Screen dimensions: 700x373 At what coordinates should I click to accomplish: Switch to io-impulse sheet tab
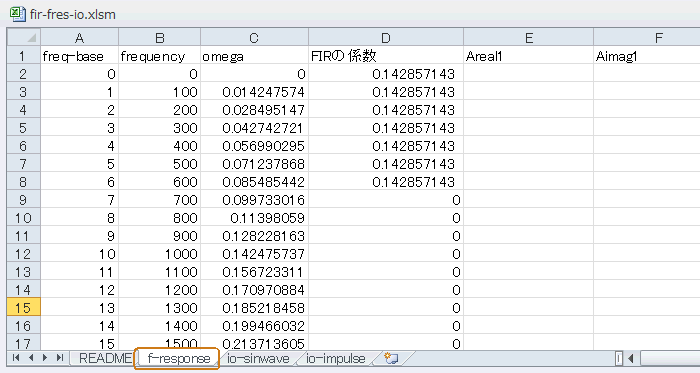(335, 358)
